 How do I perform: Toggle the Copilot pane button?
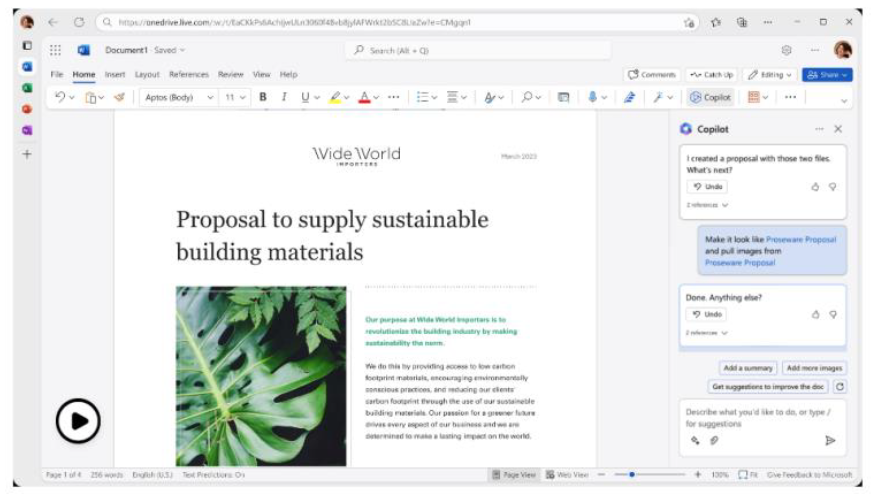710,97
